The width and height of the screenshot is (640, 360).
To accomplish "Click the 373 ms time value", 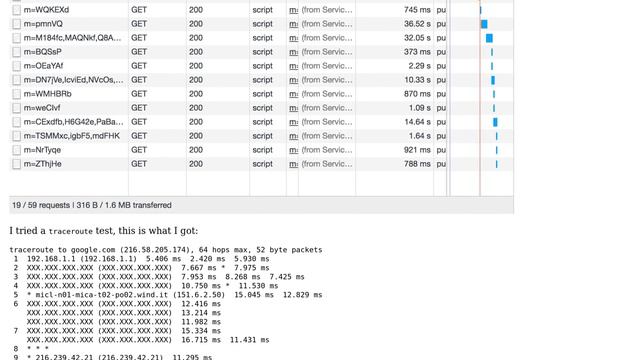I will click(417, 52).
